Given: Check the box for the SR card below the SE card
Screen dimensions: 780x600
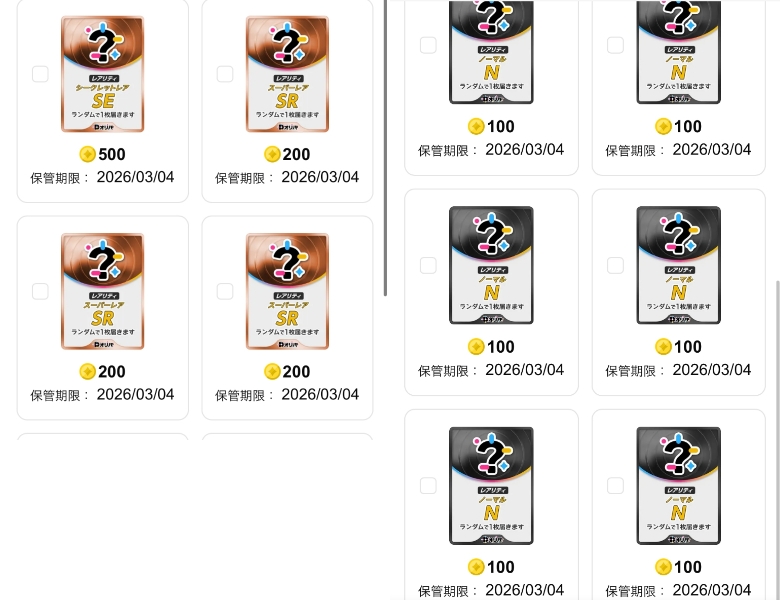Looking at the screenshot, I should click(x=40, y=292).
